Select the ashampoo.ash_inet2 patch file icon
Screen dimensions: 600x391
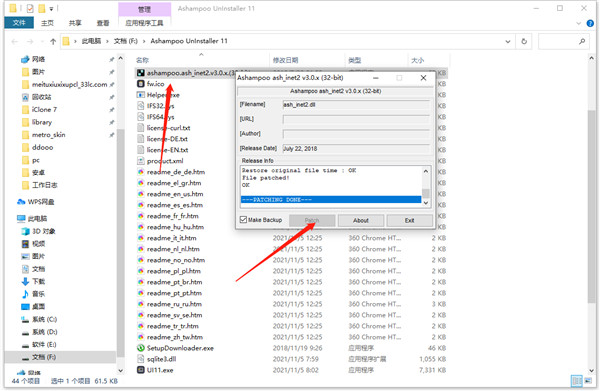141,73
